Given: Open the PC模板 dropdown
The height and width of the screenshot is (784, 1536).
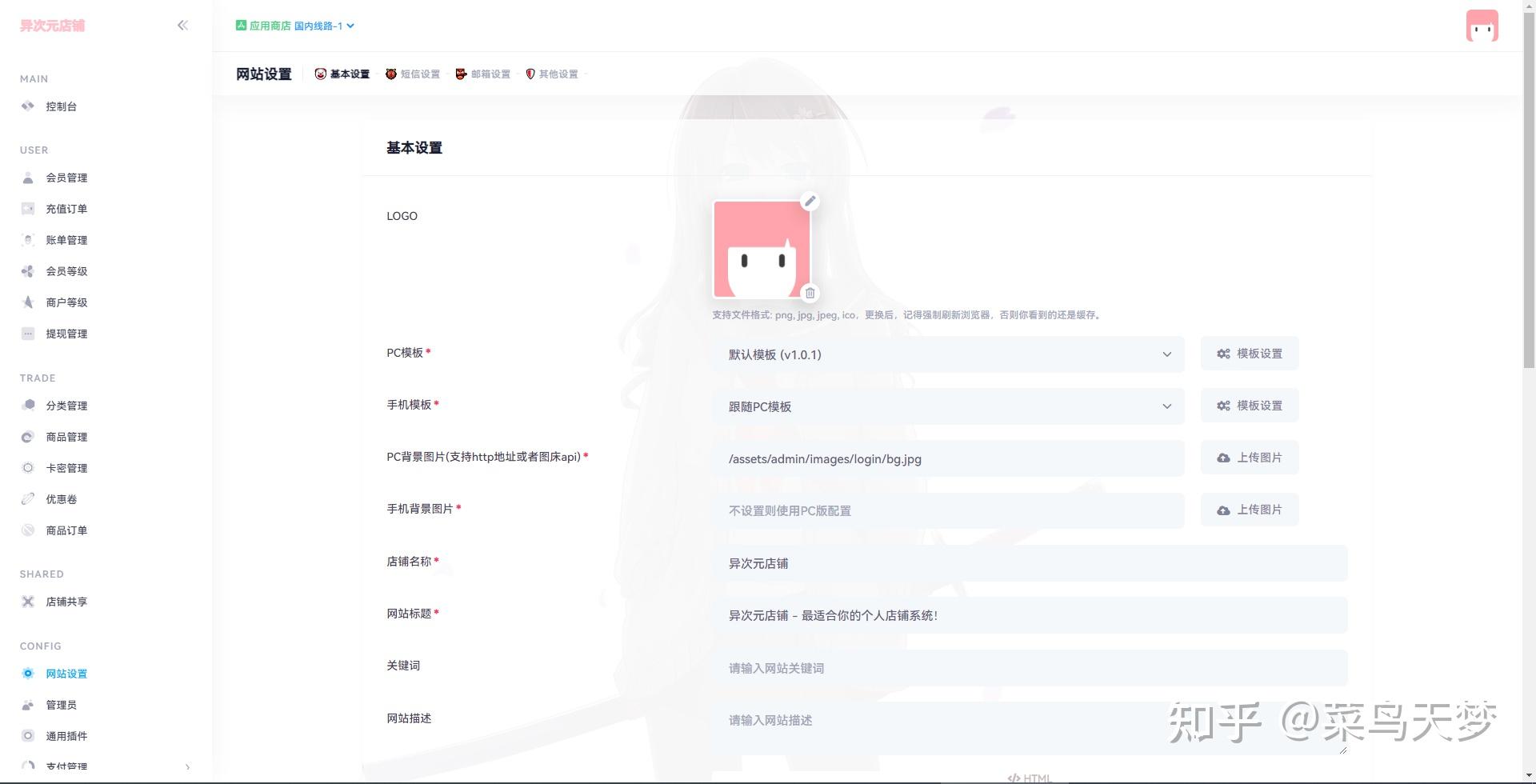Looking at the screenshot, I should click(x=948, y=354).
